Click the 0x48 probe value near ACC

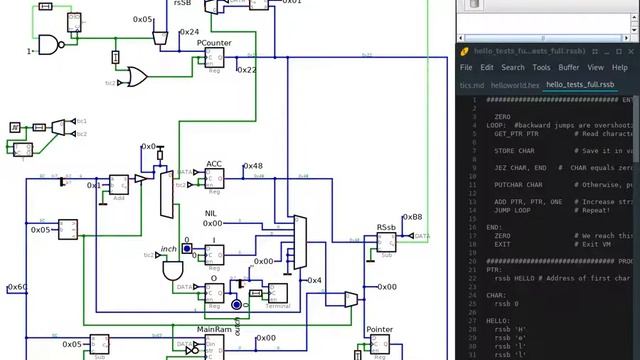(253, 166)
